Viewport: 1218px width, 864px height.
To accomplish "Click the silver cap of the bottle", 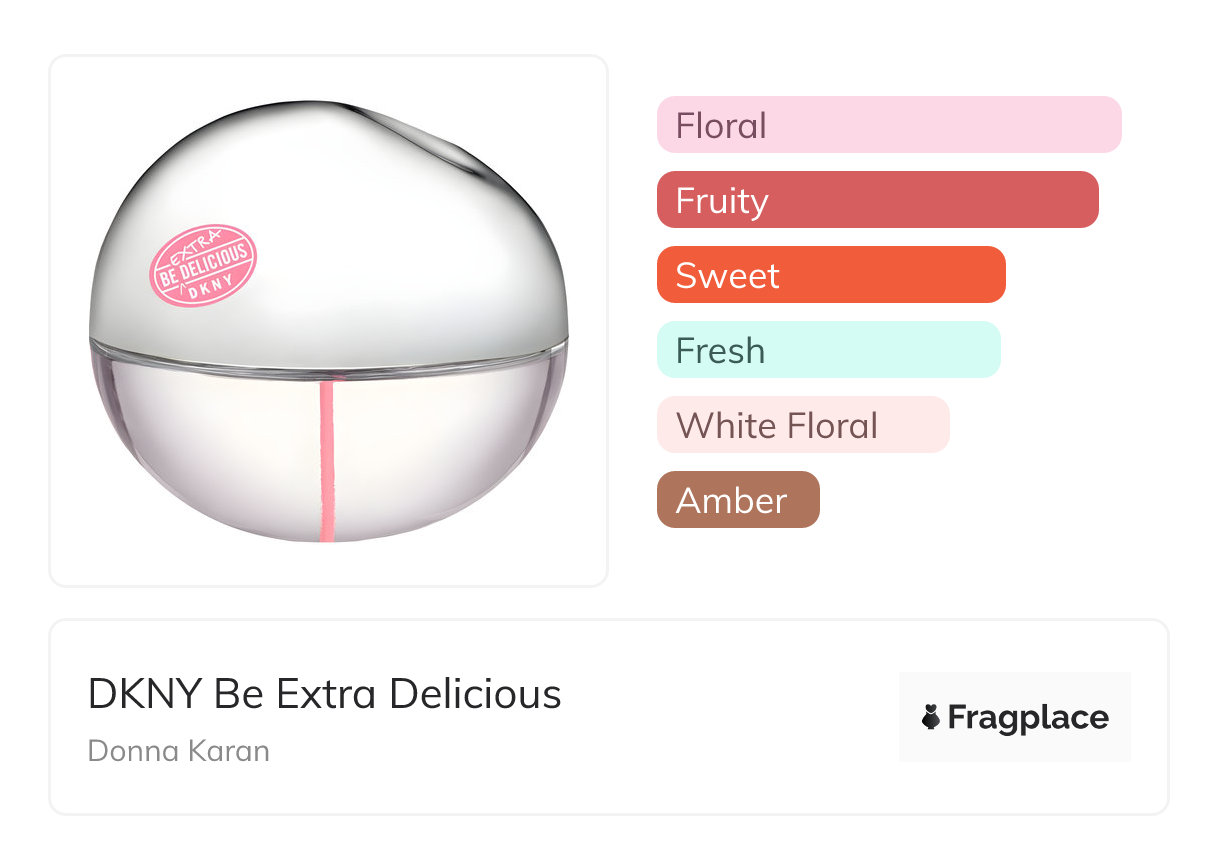I will (360, 200).
